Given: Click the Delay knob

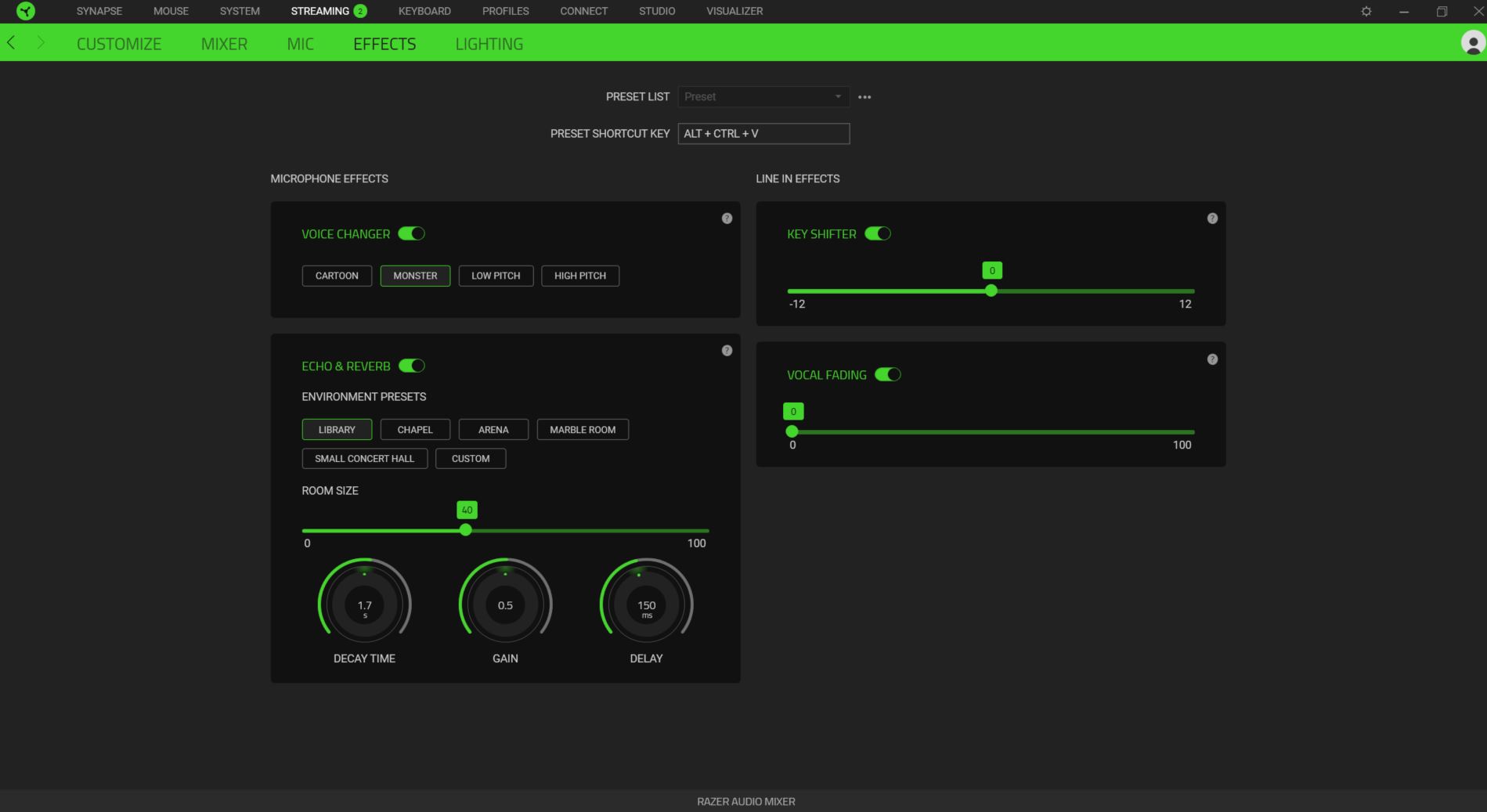Looking at the screenshot, I should [x=646, y=605].
